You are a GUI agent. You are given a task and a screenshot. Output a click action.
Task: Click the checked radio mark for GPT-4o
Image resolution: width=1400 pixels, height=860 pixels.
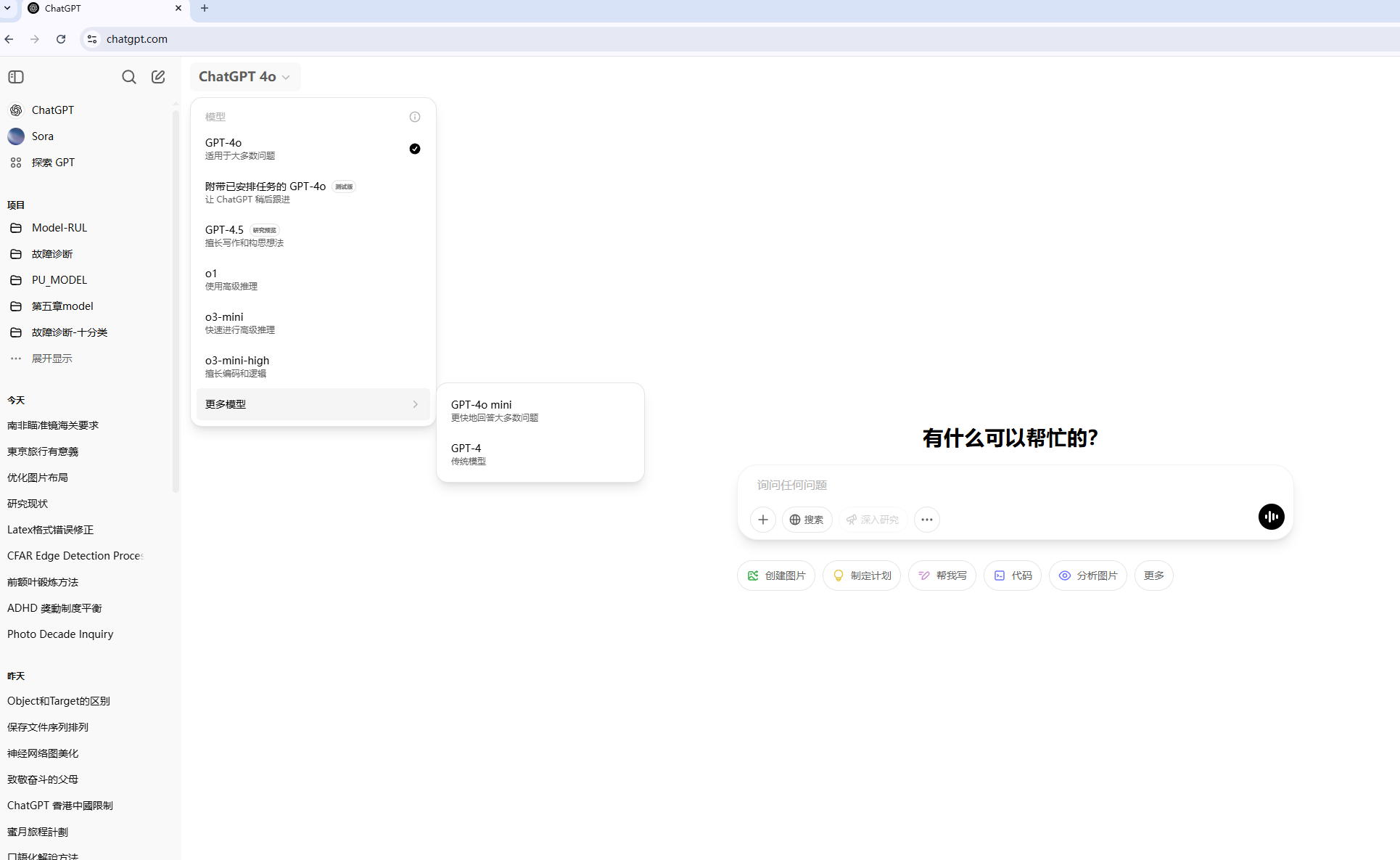(415, 149)
